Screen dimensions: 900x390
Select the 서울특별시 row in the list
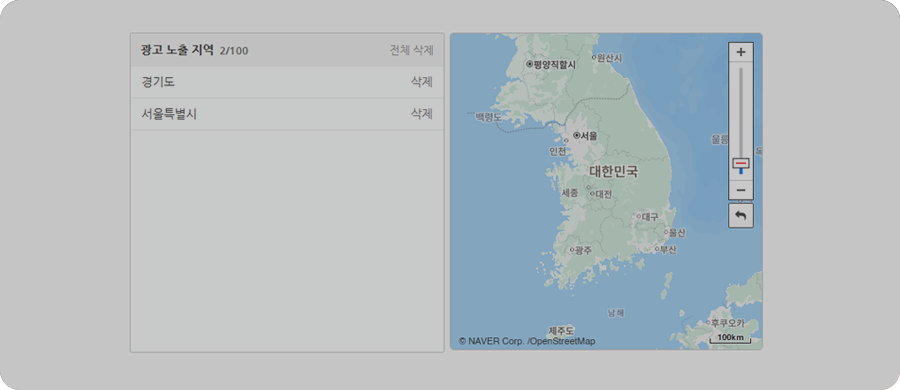click(287, 114)
